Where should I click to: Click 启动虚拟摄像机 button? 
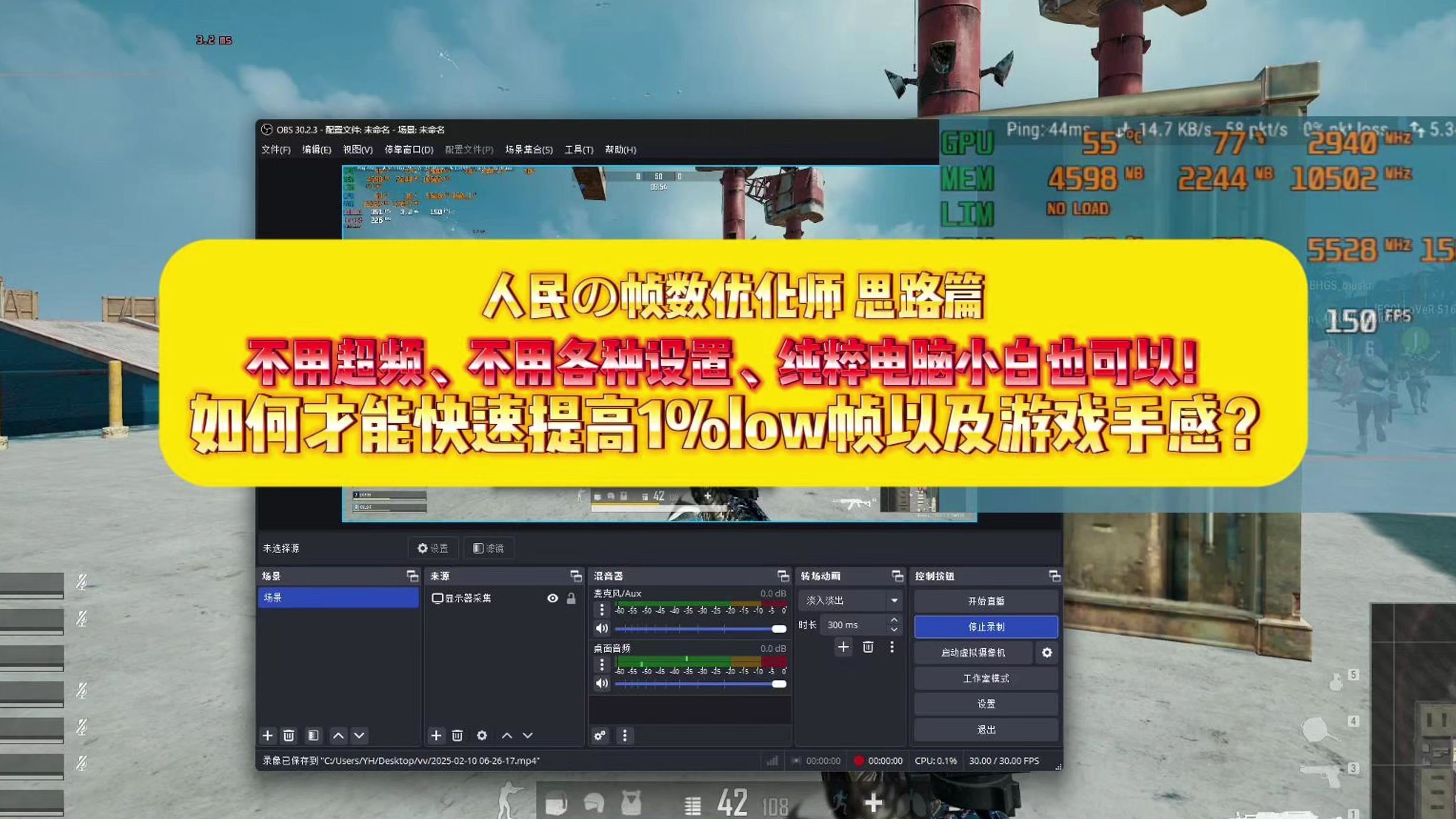[x=973, y=652]
